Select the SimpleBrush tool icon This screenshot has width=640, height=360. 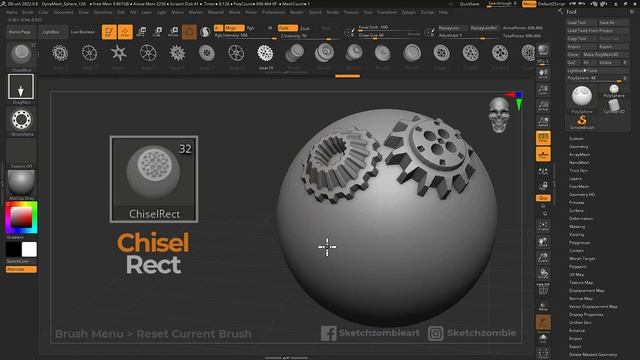tap(582, 122)
